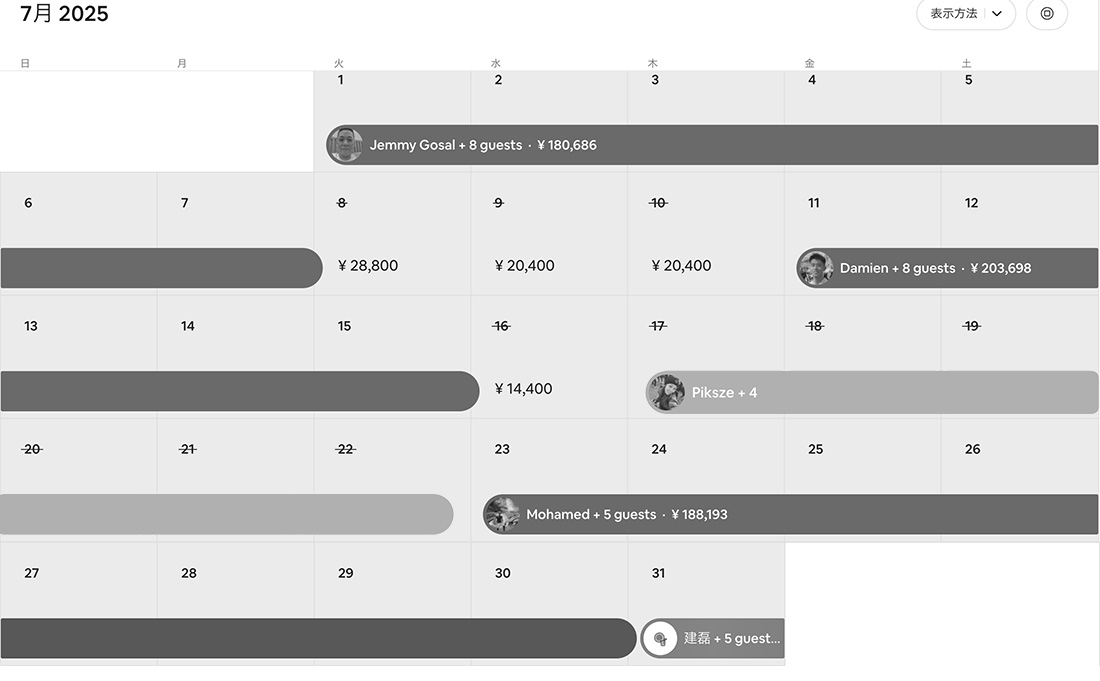Click the 建磊 + 5 guests booking
Viewport: 1100px width, 681px height.
coord(730,638)
